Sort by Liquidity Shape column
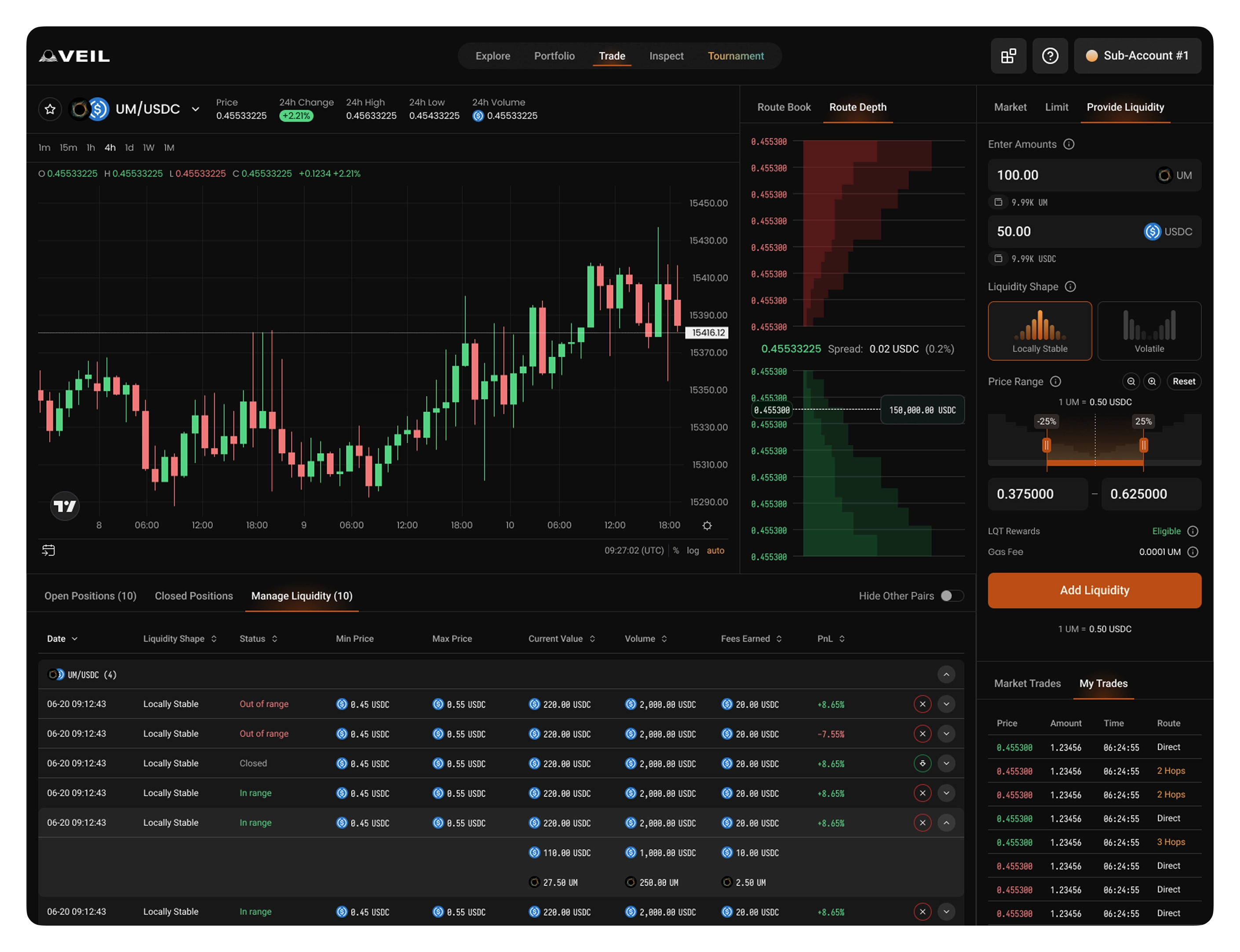Image resolution: width=1240 pixels, height=952 pixels. pyautogui.click(x=180, y=639)
